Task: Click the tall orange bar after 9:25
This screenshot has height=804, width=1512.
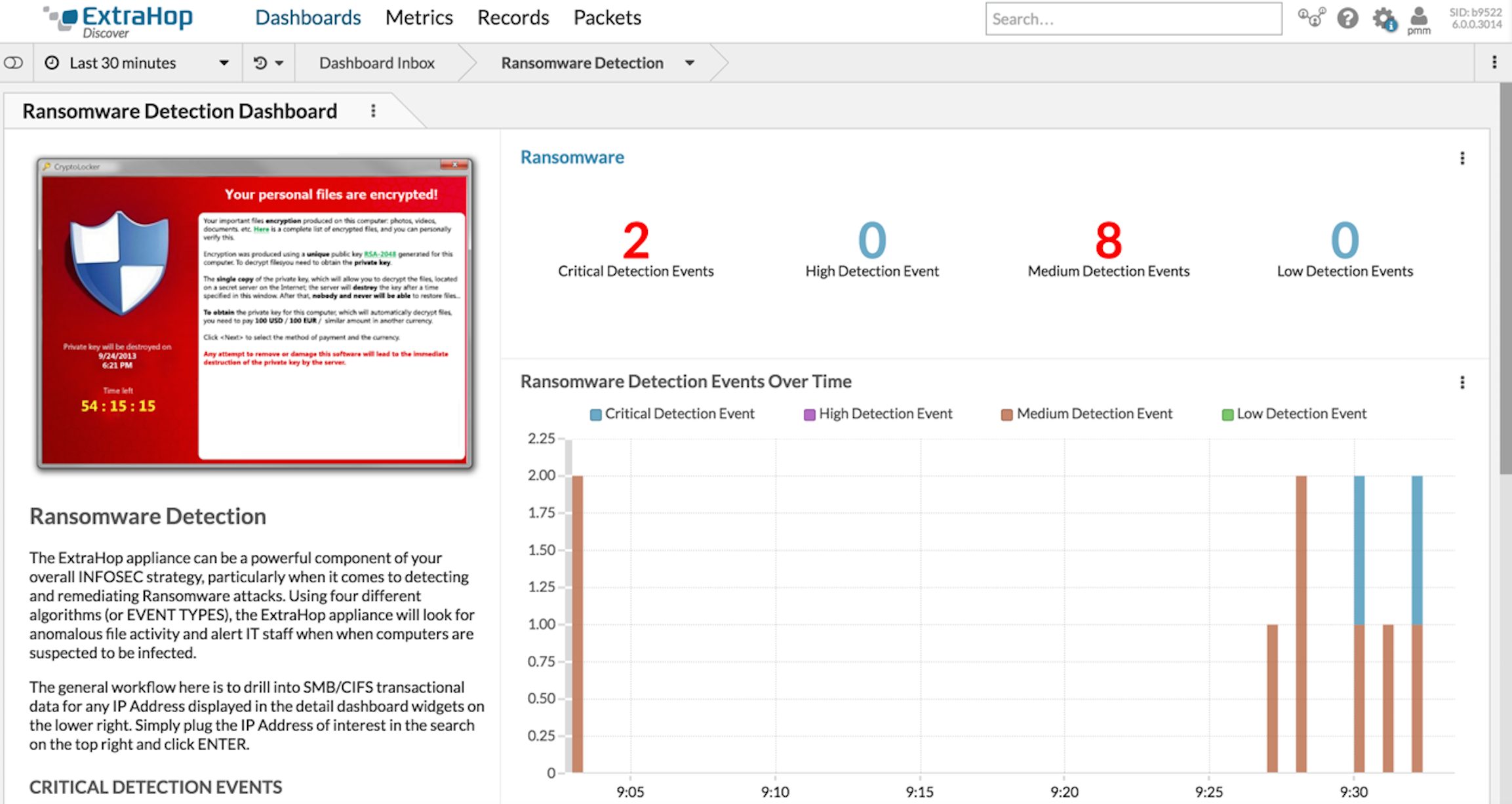Action: point(1301,624)
